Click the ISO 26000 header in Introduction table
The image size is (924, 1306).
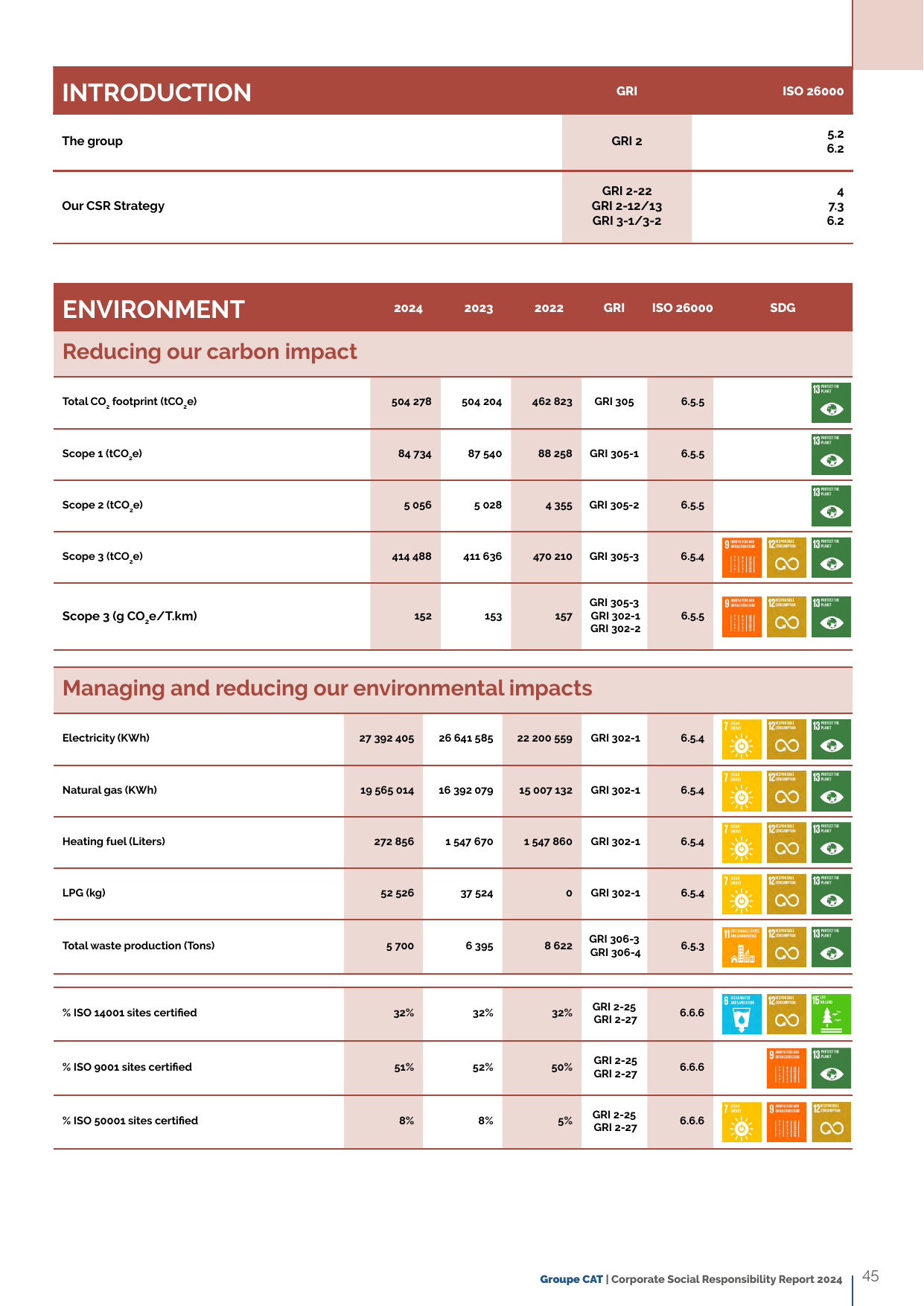click(813, 91)
